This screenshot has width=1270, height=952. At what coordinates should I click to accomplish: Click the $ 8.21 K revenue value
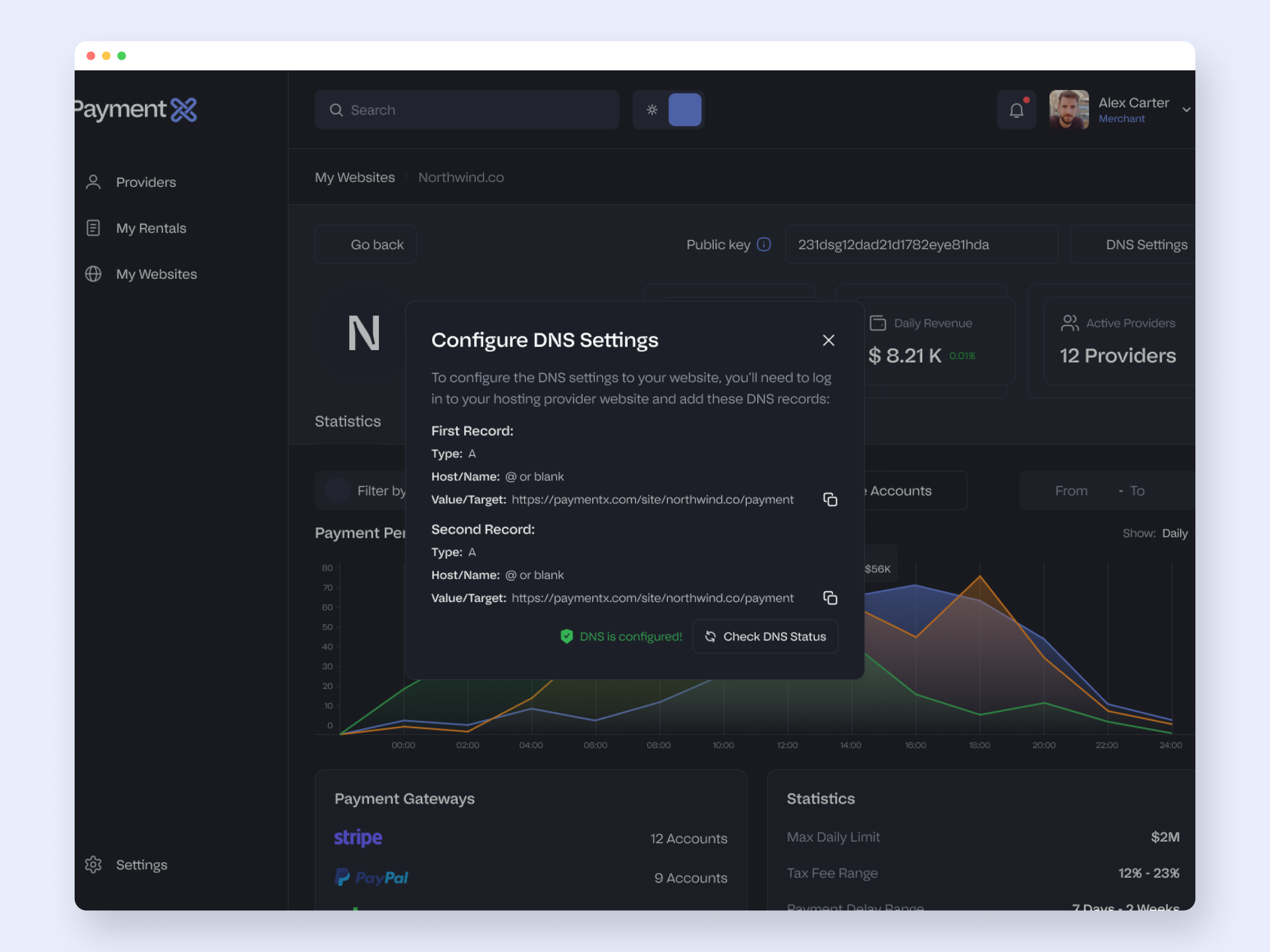pyautogui.click(x=904, y=356)
